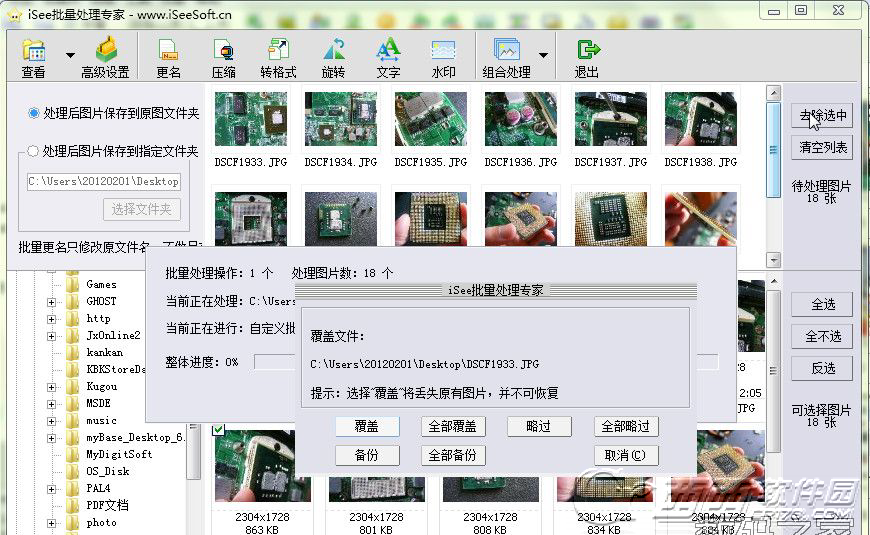The image size is (870, 535).
Task: Open the 查看 dropdown arrow
Action: [x=70, y=55]
